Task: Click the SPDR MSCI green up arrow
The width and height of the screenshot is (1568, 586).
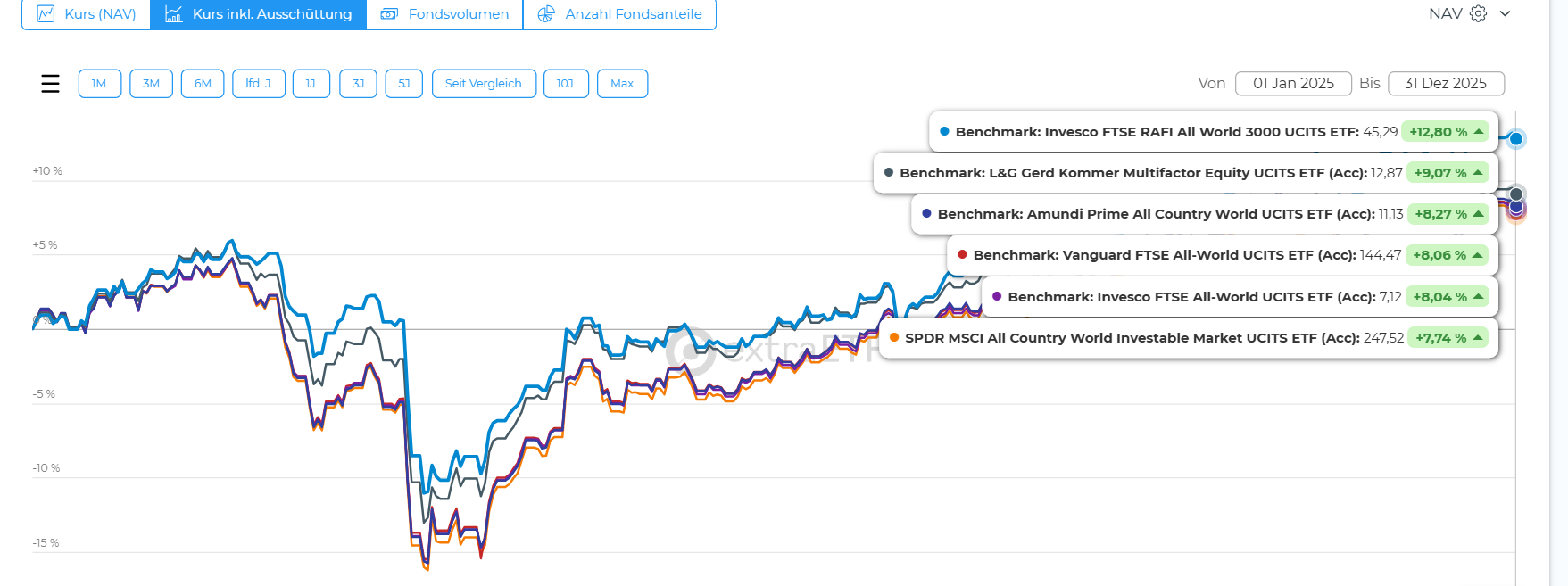Action: [x=1478, y=338]
